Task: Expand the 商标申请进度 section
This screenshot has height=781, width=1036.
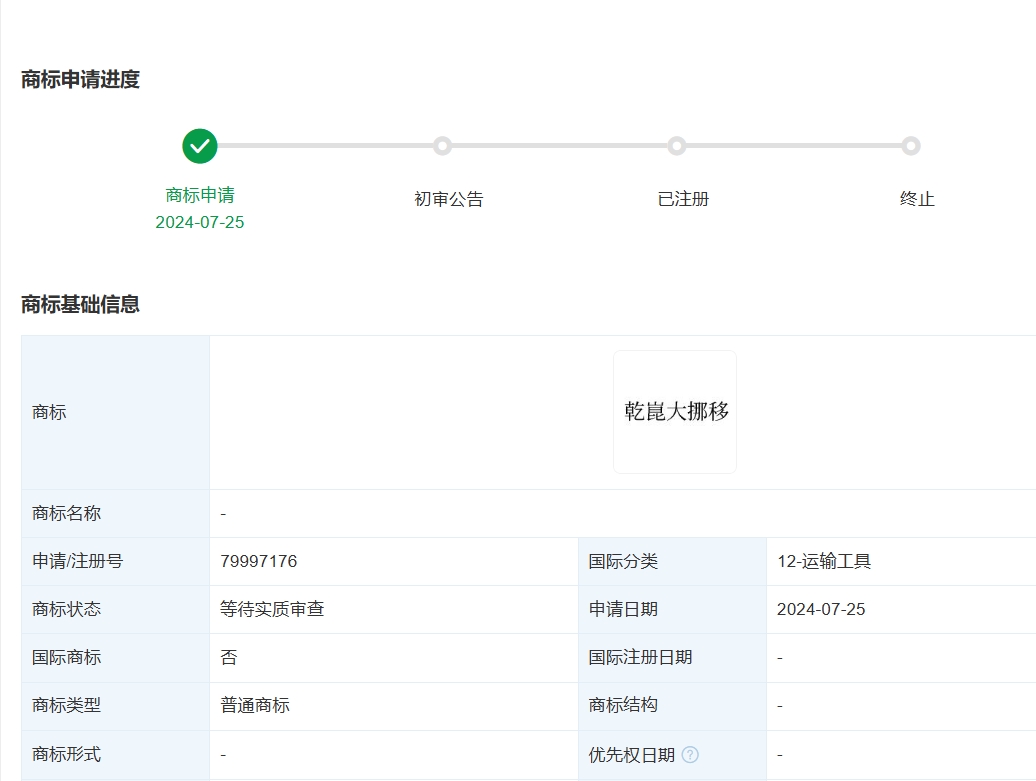Action: (x=81, y=77)
